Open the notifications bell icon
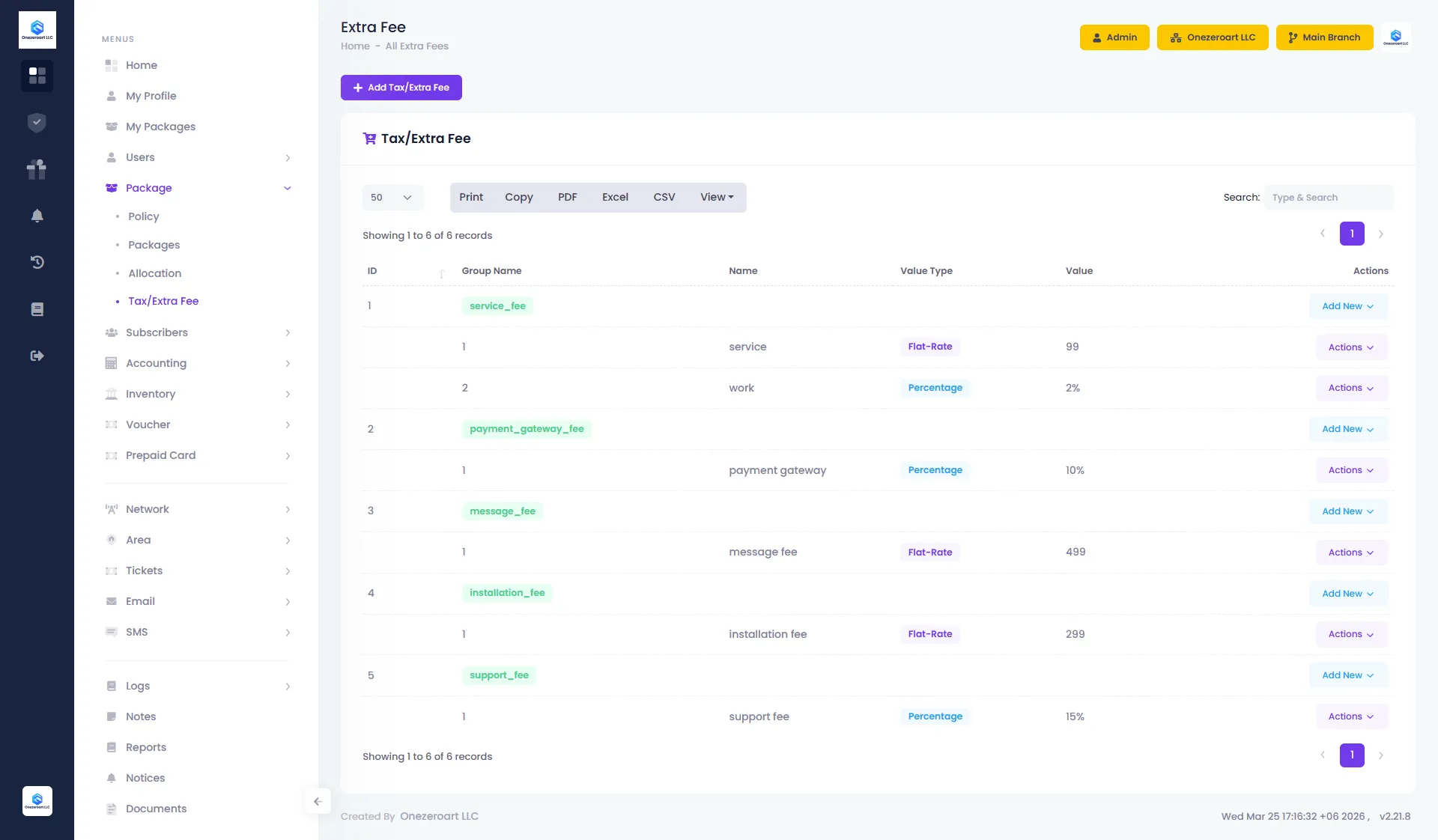 pyautogui.click(x=37, y=216)
